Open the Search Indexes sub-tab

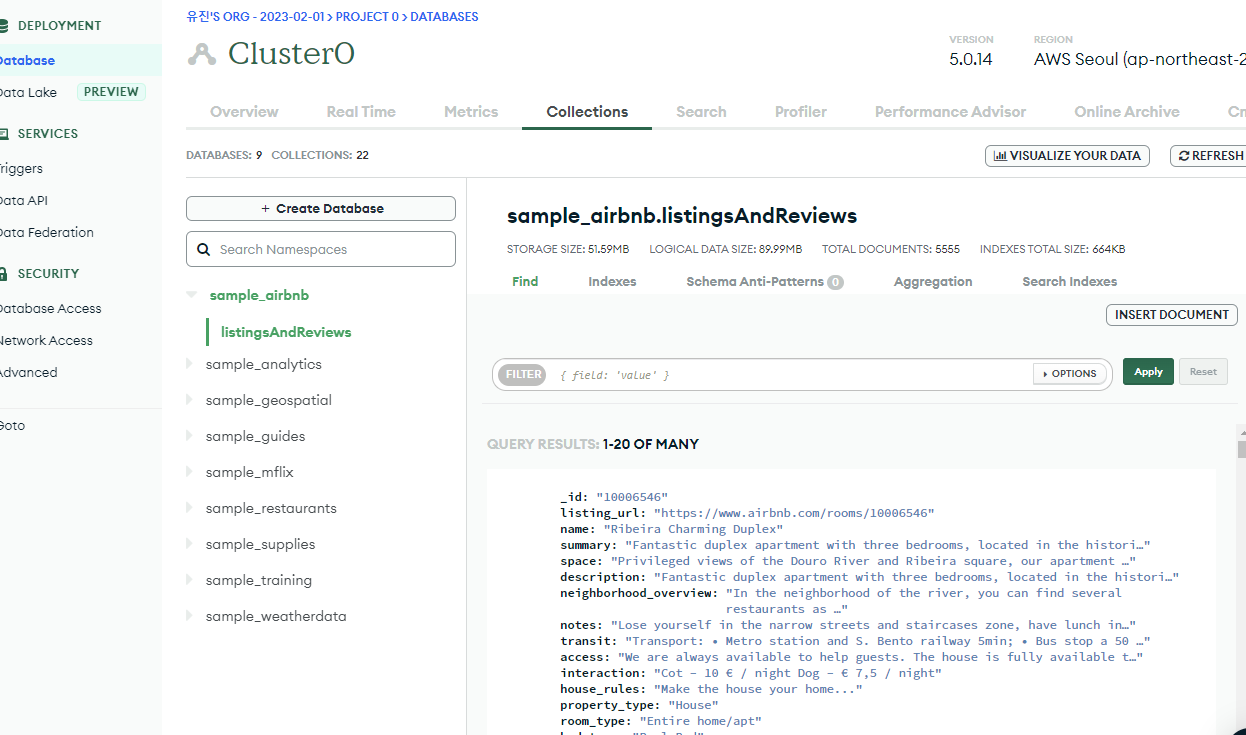coord(1069,282)
